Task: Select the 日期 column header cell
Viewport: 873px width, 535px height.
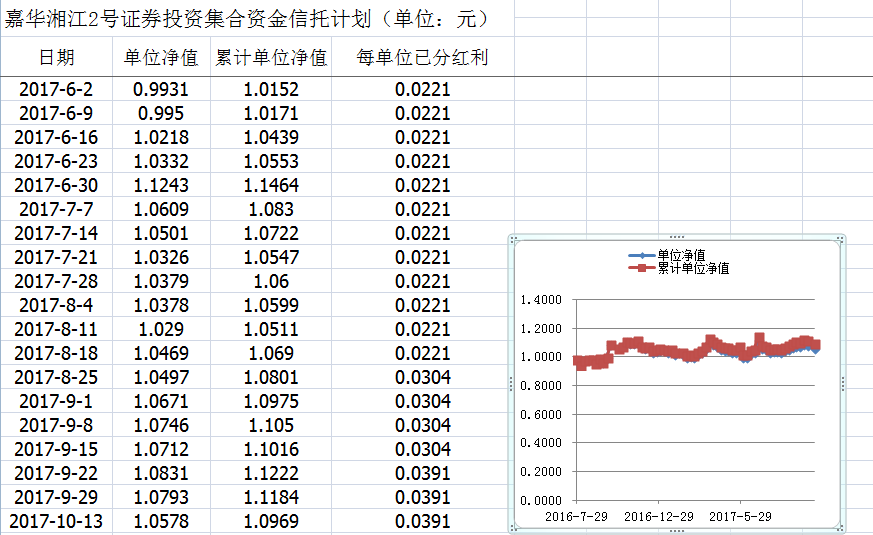Action: 56,58
